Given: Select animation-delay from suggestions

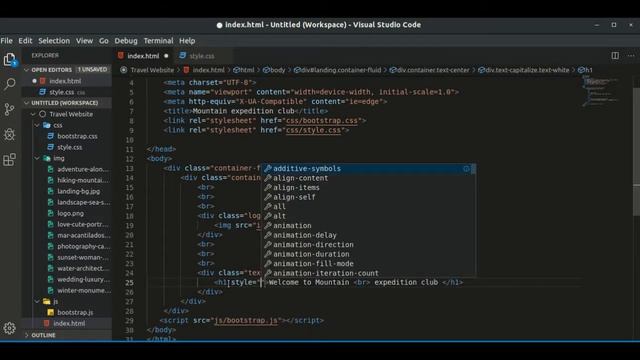Looking at the screenshot, I should [369, 235].
